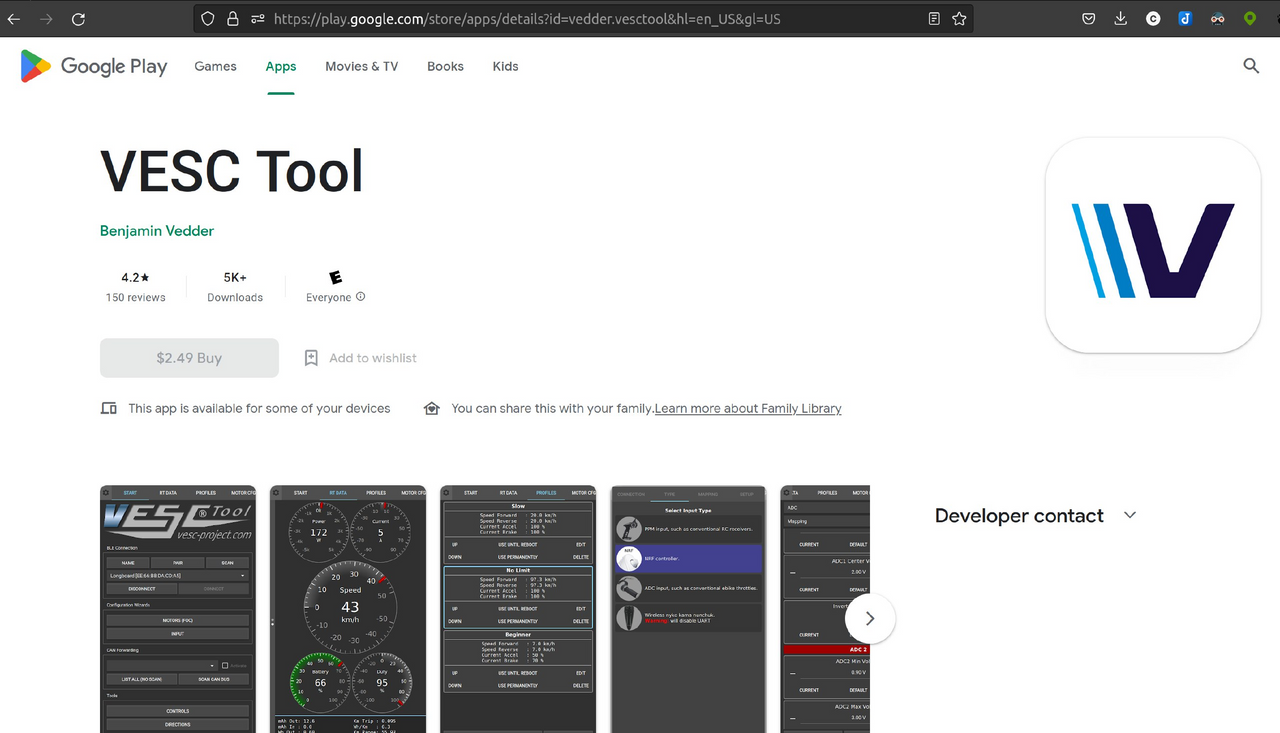Go back to the previous page
Screen dimensions: 1280x733
pos(14,19)
